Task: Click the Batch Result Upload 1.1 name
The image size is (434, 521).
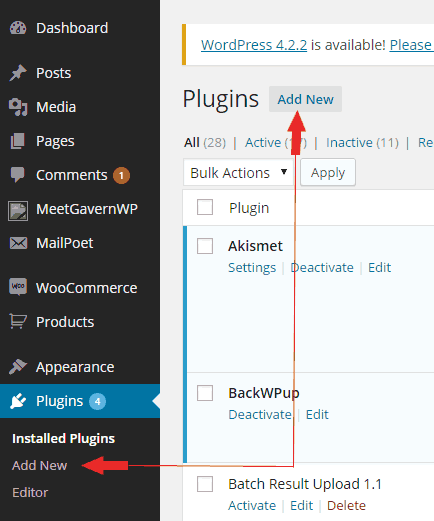Action: click(x=305, y=484)
